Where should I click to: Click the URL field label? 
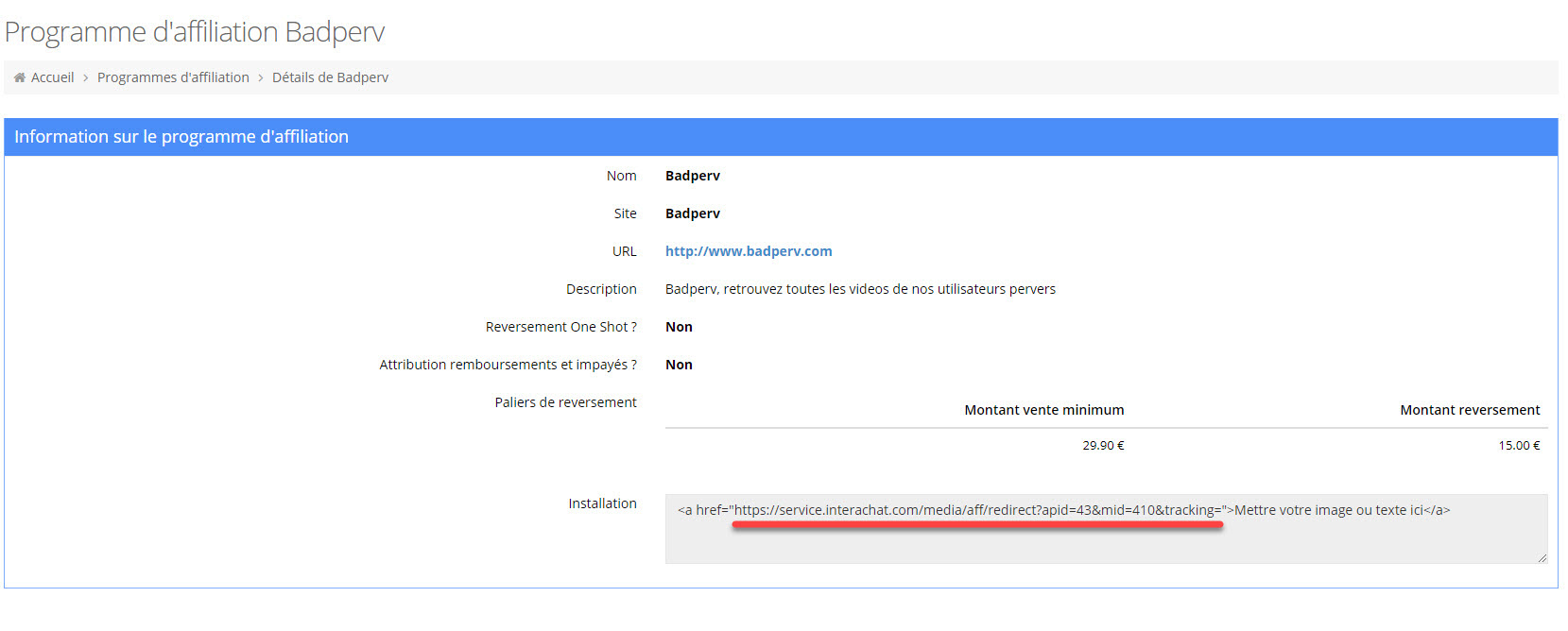(x=624, y=251)
